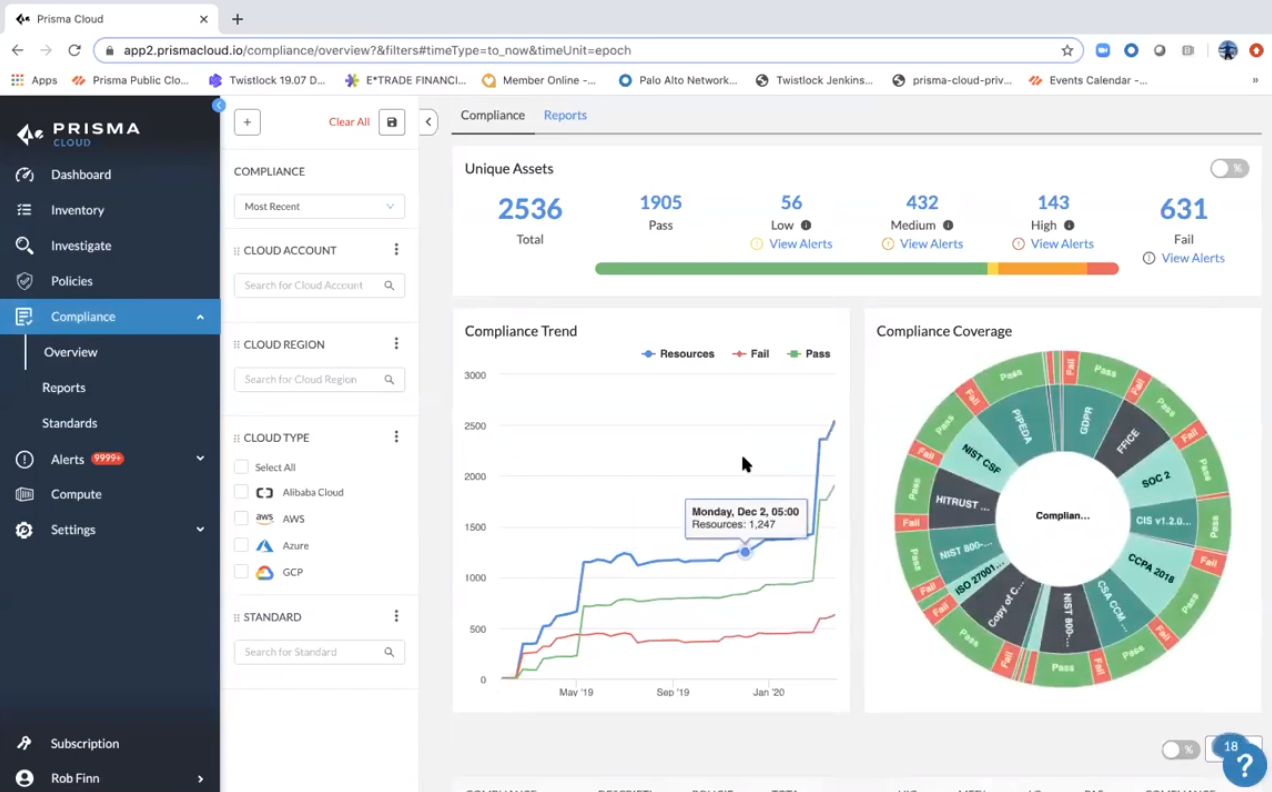Check the AWS cloud type checkbox
The image size is (1272, 792).
click(241, 518)
